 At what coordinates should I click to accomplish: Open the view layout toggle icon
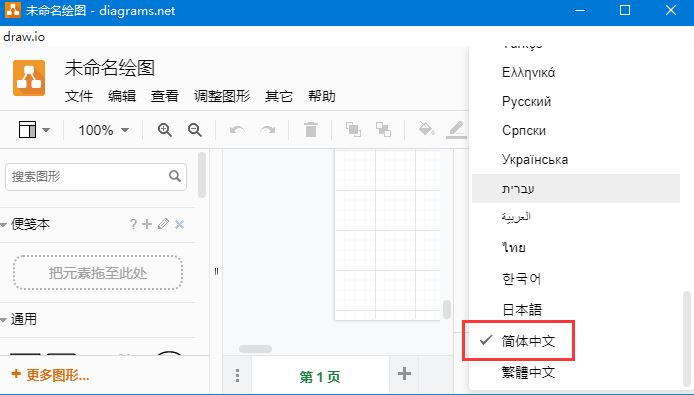click(x=27, y=130)
